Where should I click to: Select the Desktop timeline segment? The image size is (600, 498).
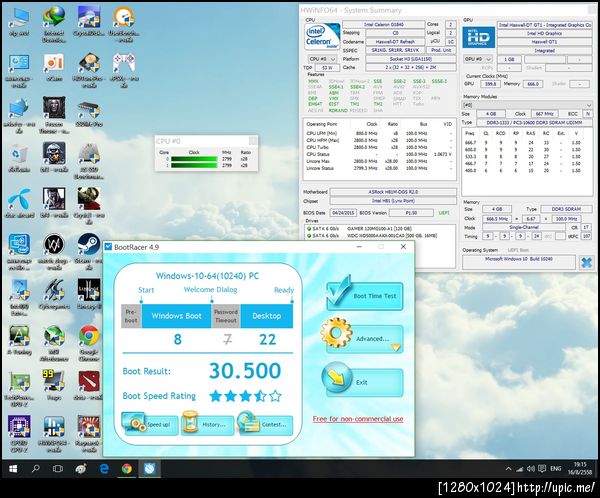267,316
